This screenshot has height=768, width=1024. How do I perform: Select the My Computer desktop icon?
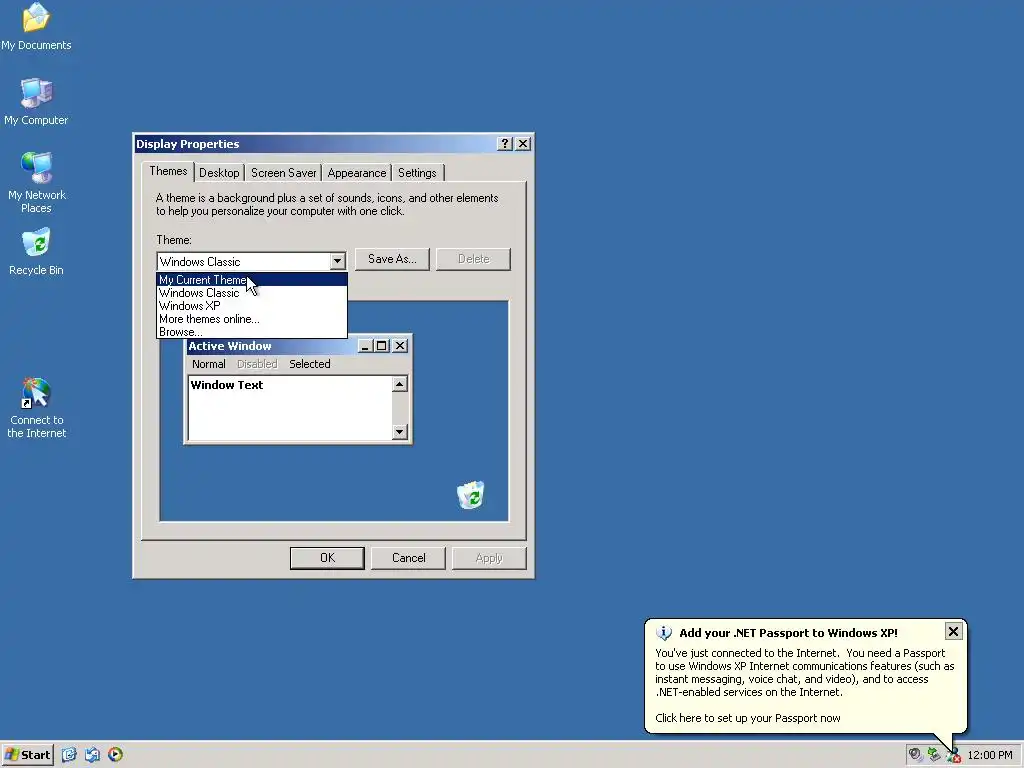pyautogui.click(x=36, y=101)
